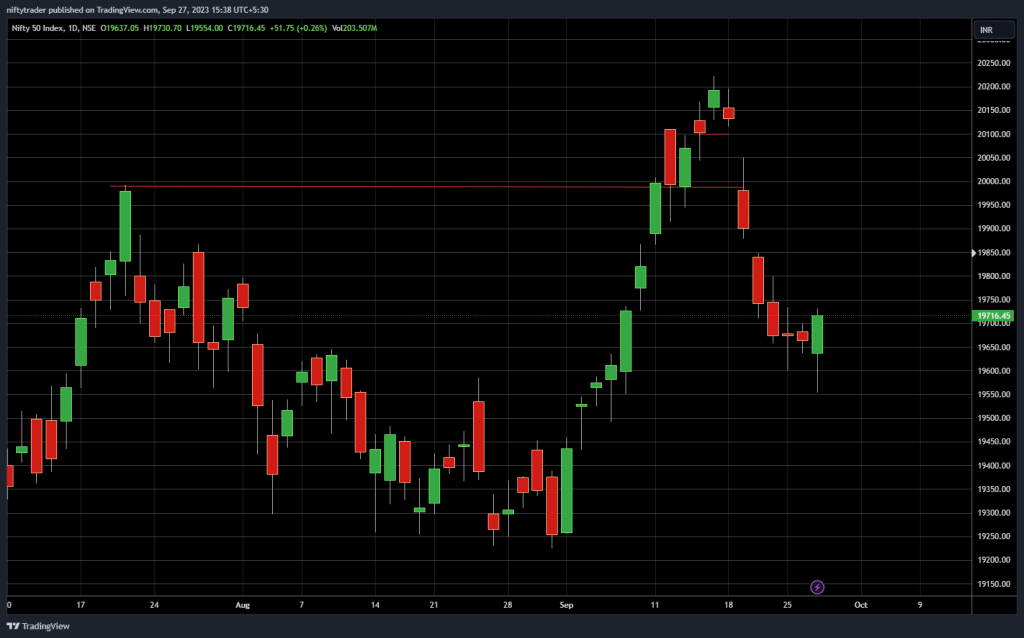This screenshot has width=1024, height=638.
Task: Click the current price label 19716.45
Action: click(x=994, y=316)
